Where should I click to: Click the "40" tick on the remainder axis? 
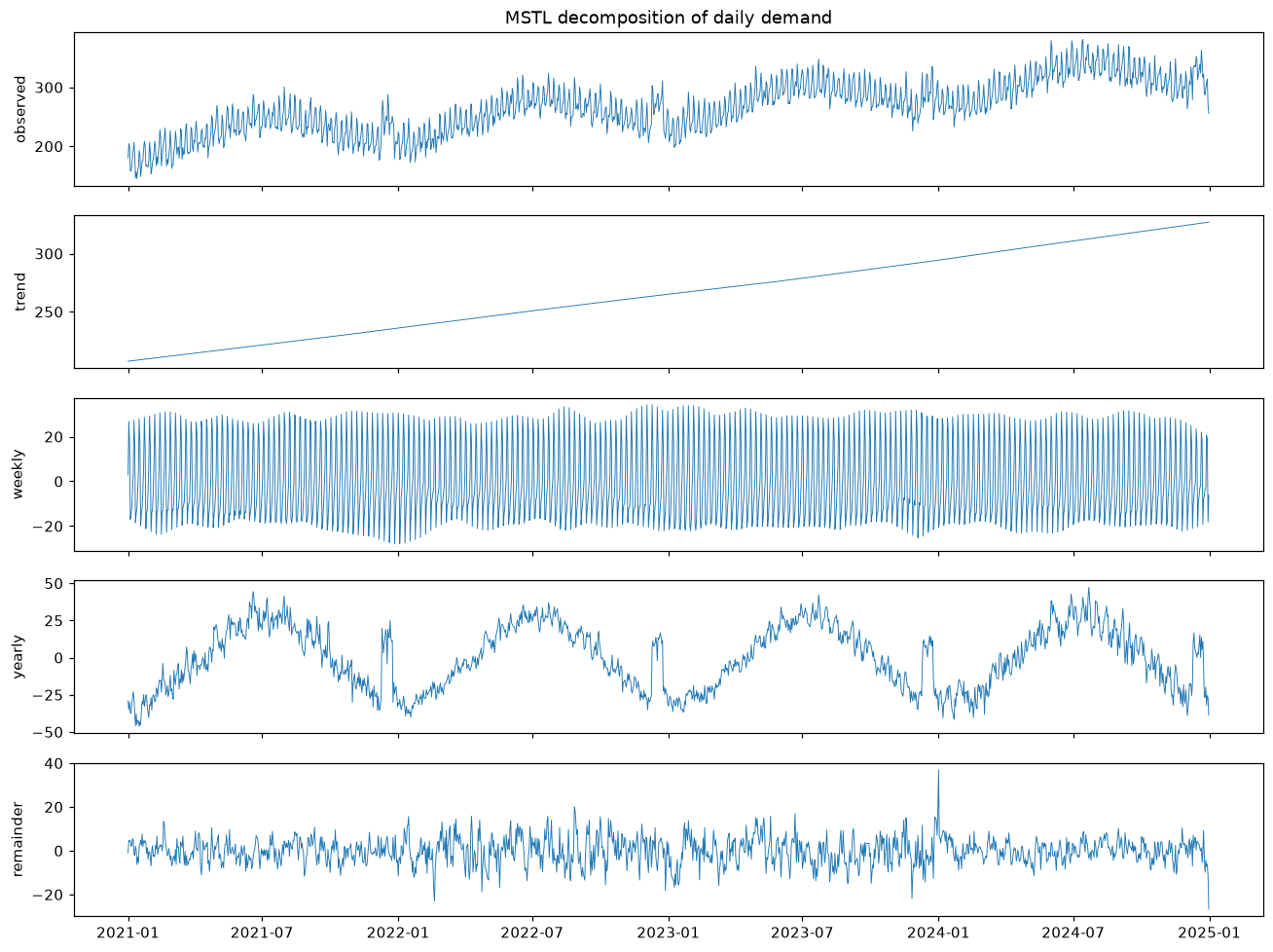(x=55, y=764)
